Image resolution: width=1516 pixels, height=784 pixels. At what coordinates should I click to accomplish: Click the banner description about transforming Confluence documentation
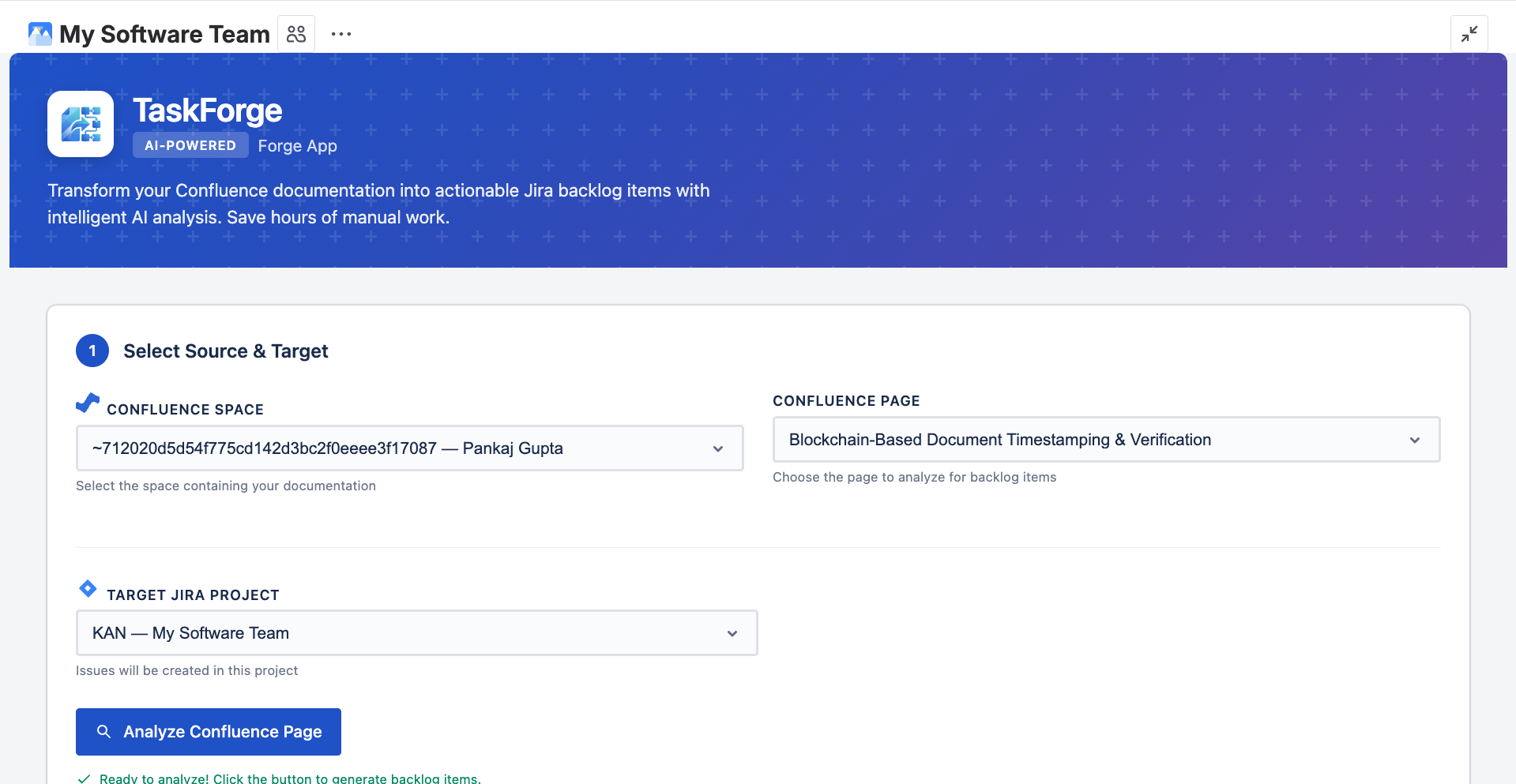378,204
